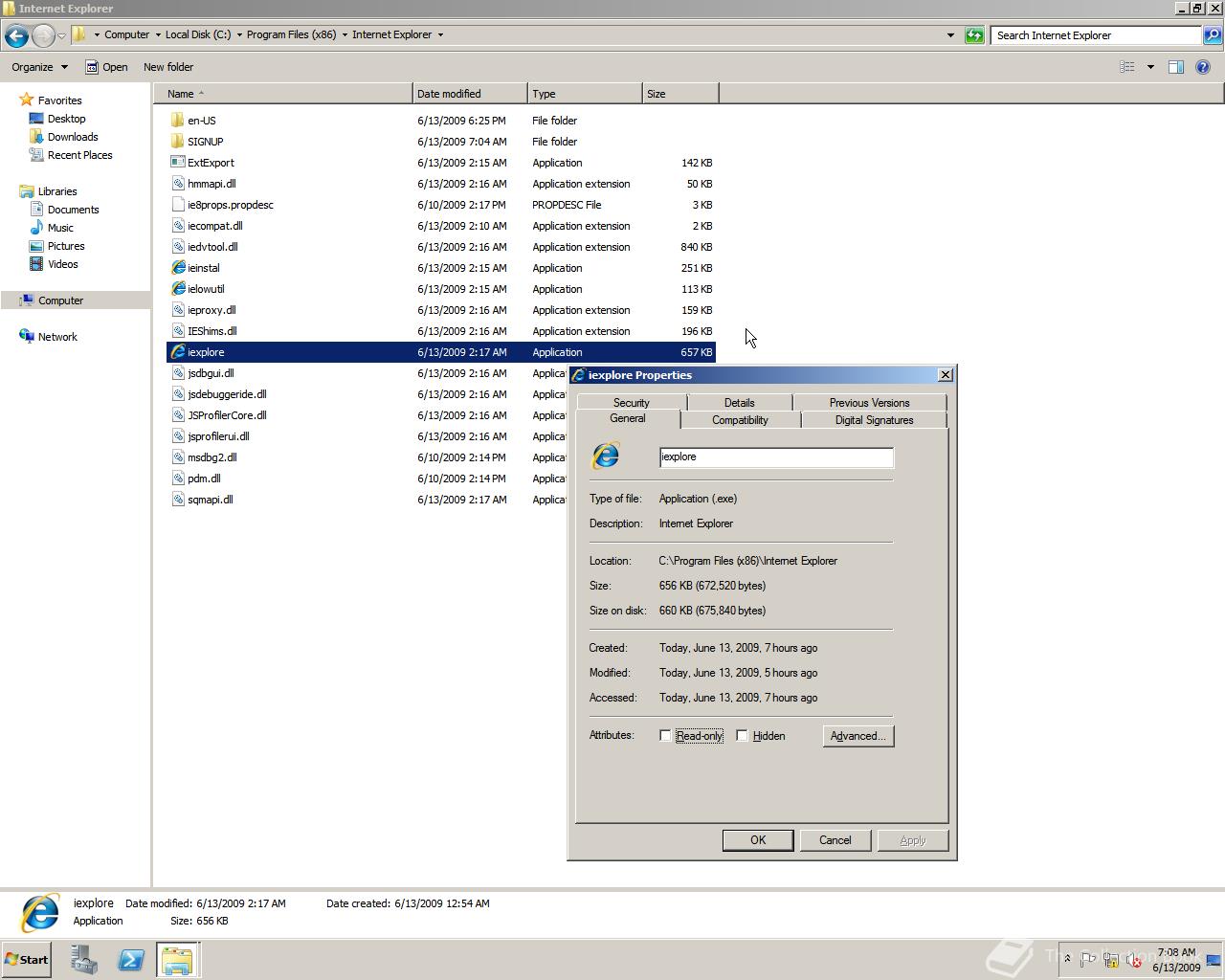The width and height of the screenshot is (1225, 980).
Task: Click the ieinstal application icon
Action: [177, 268]
